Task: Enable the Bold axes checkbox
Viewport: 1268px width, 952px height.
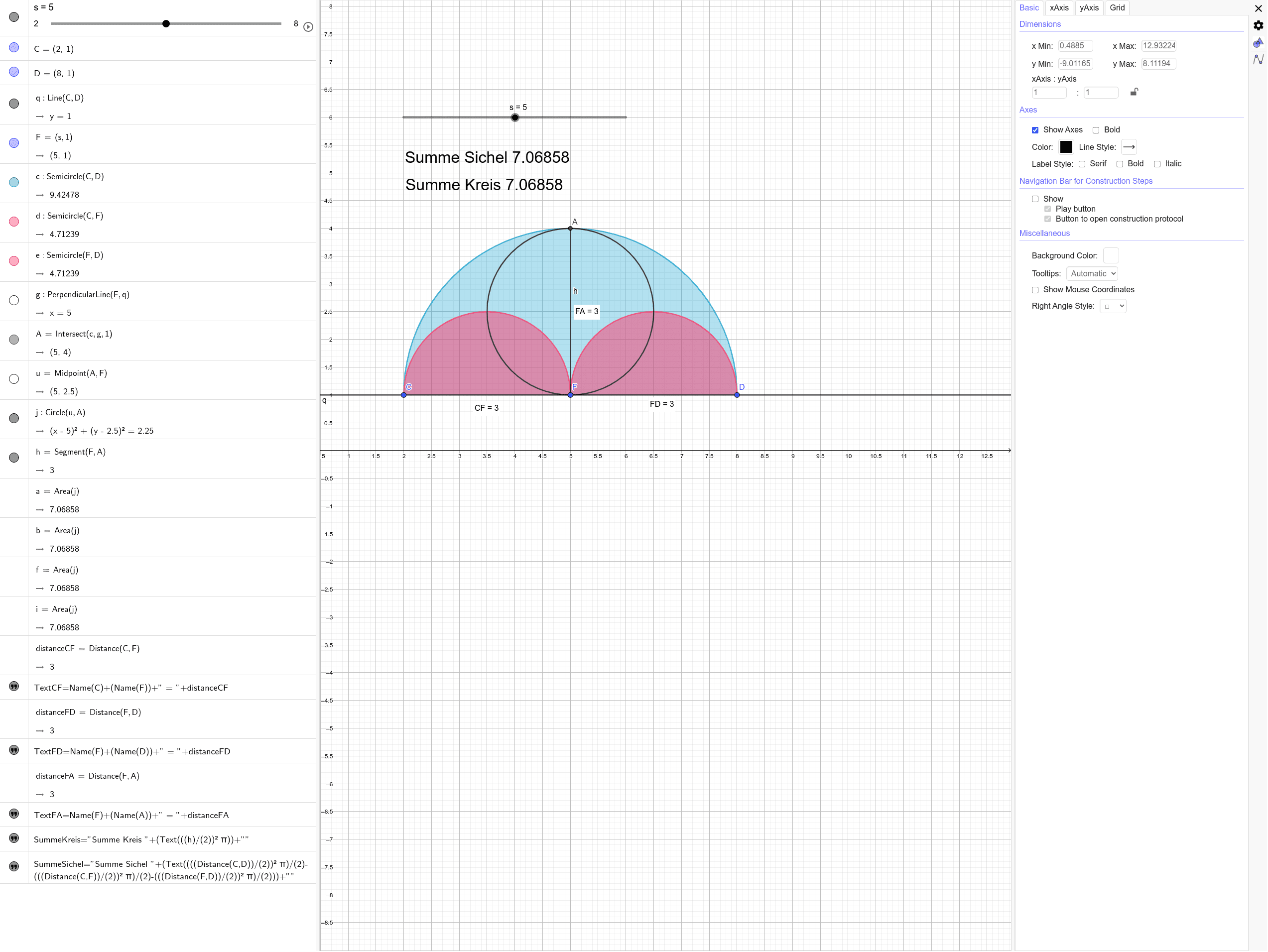Action: [1096, 130]
